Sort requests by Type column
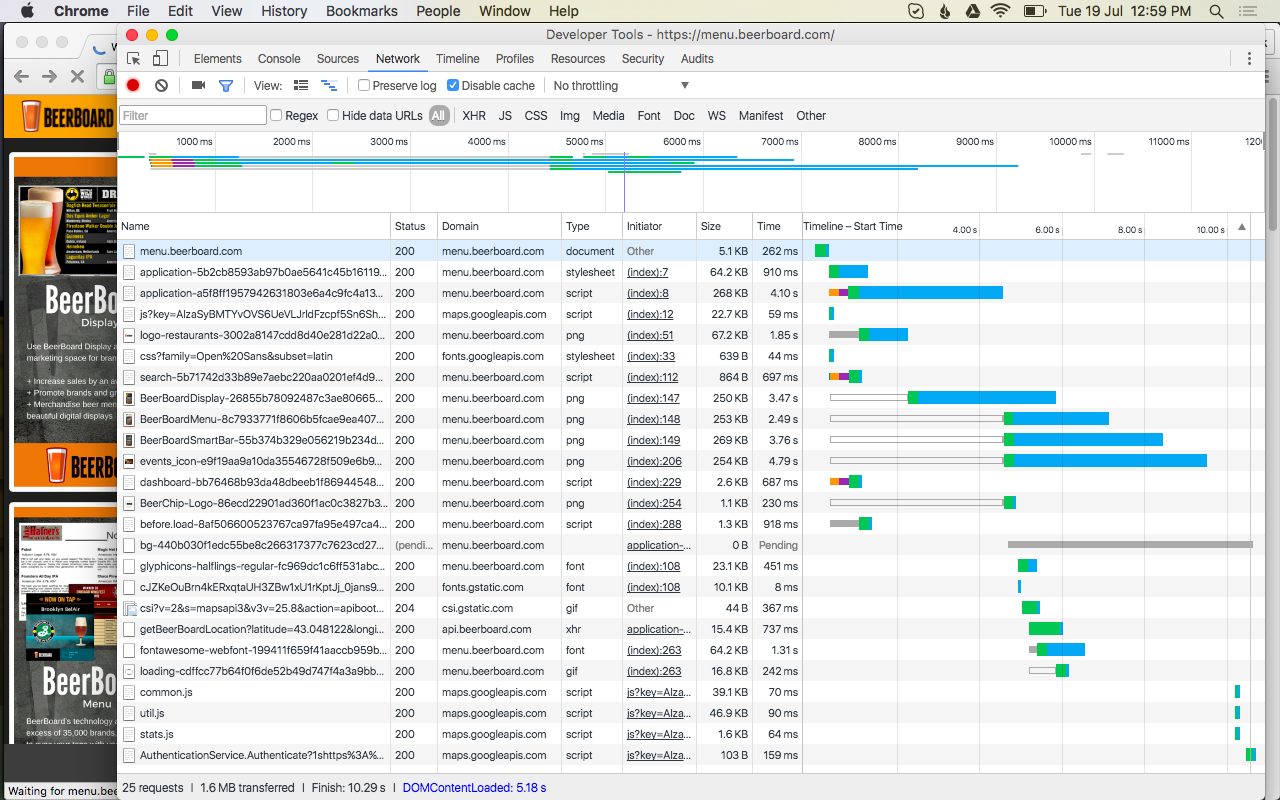This screenshot has height=800, width=1280. (592, 227)
